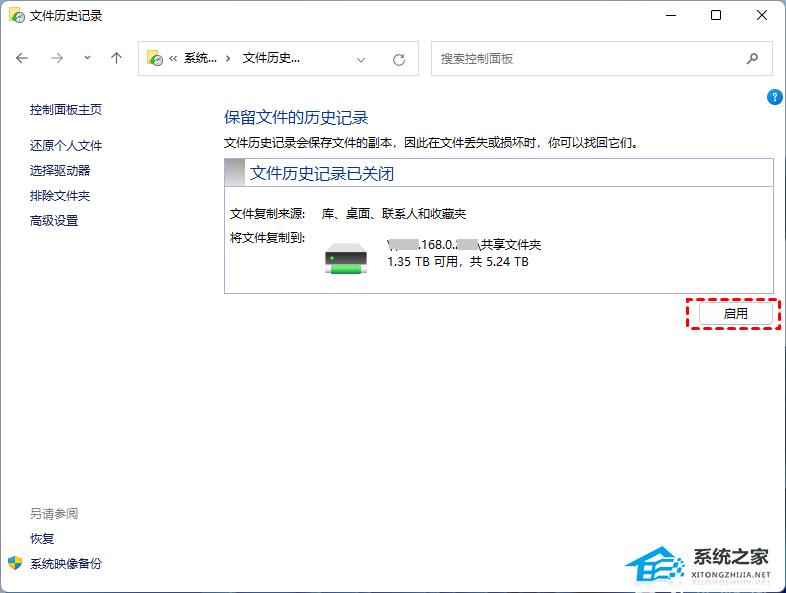This screenshot has height=593, width=786.
Task: Open the recent locations dropdown chevron
Action: pyautogui.click(x=87, y=58)
